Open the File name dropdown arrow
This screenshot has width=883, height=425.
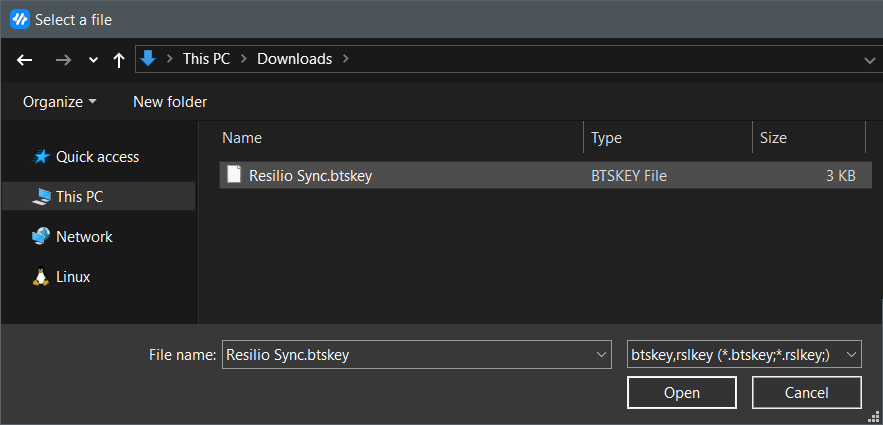coord(600,355)
